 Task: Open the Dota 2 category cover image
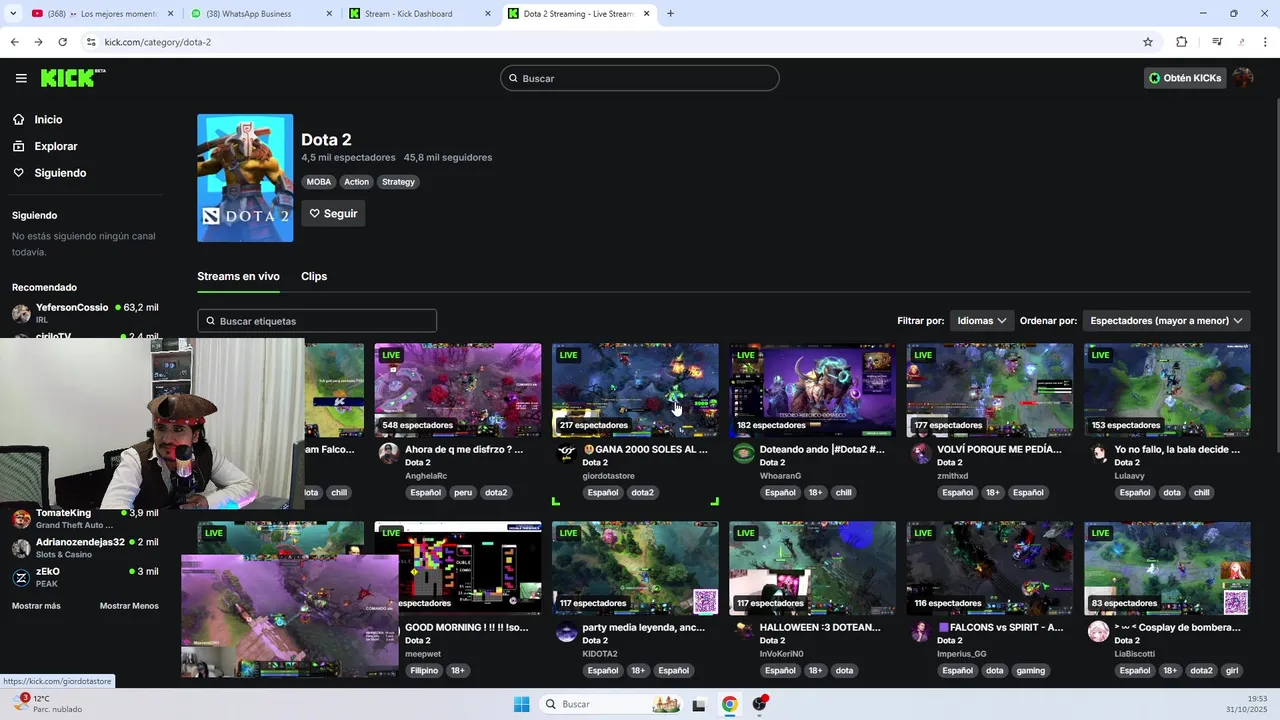(245, 178)
